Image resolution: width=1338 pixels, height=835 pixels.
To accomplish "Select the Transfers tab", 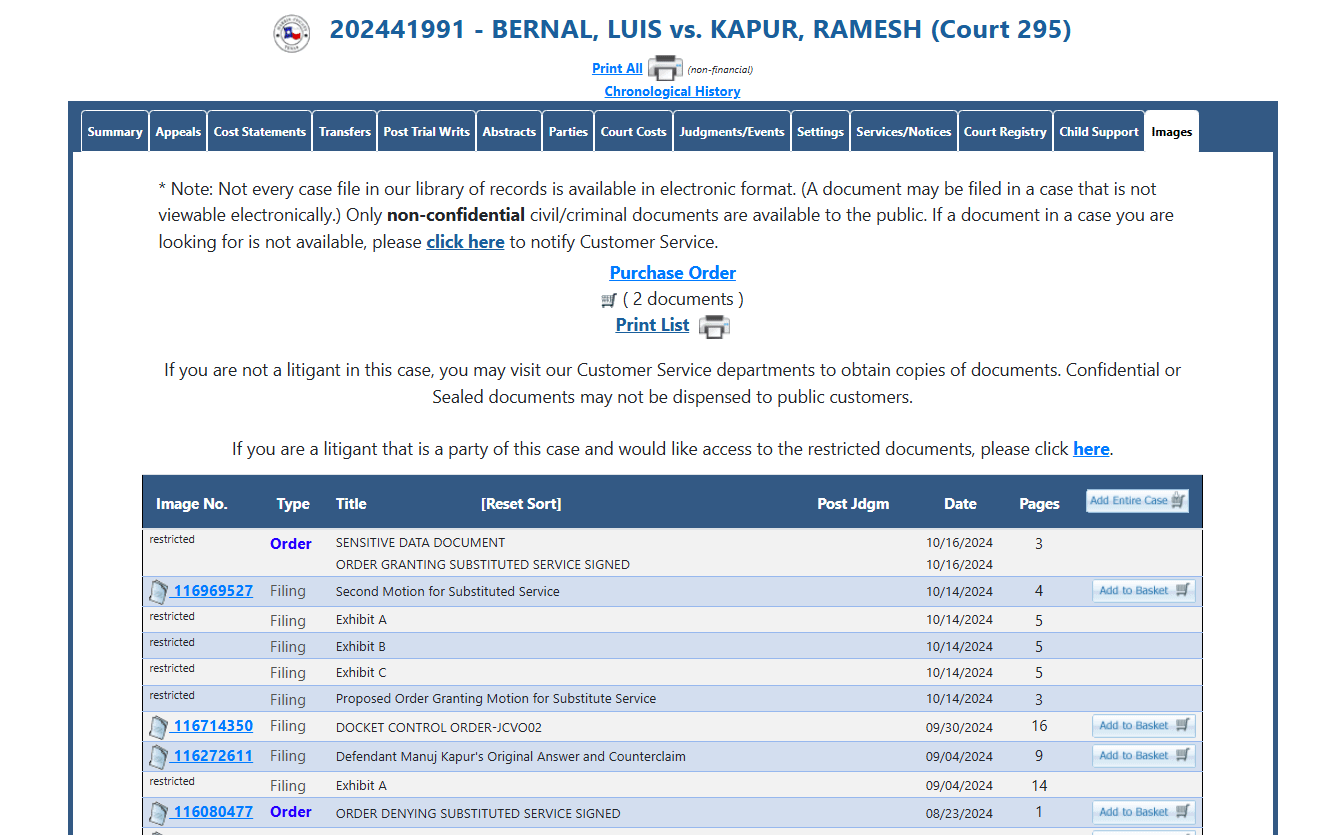I will [x=345, y=131].
